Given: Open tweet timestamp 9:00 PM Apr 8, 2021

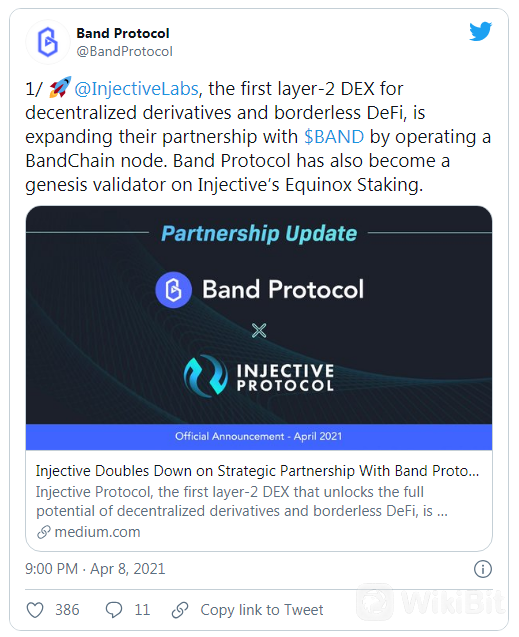Looking at the screenshot, I should 95,569.
